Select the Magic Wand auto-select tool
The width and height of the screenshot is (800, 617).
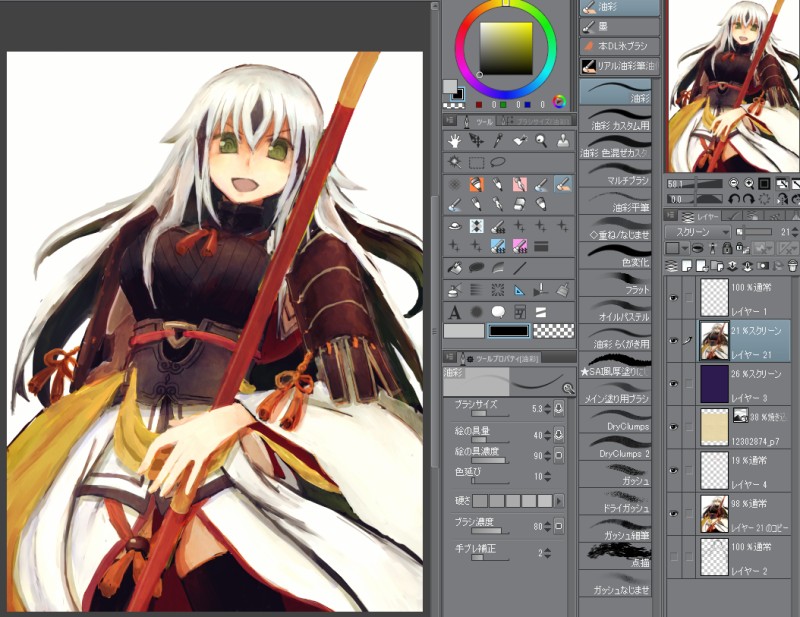[x=454, y=162]
